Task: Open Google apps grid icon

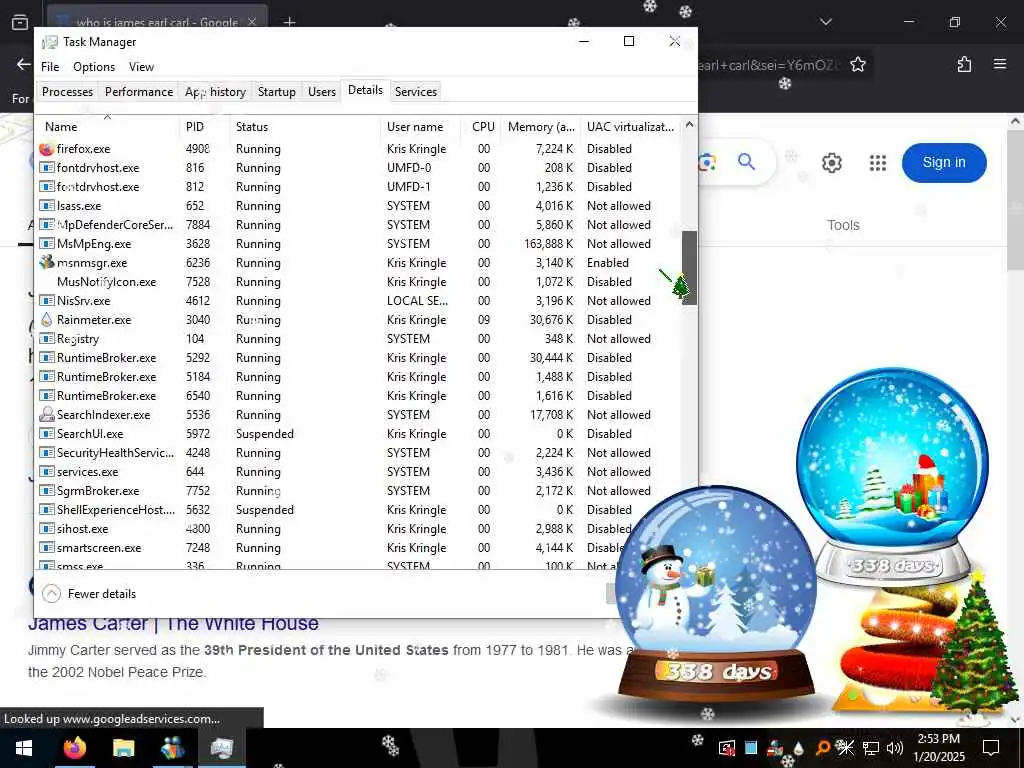Action: 878,163
